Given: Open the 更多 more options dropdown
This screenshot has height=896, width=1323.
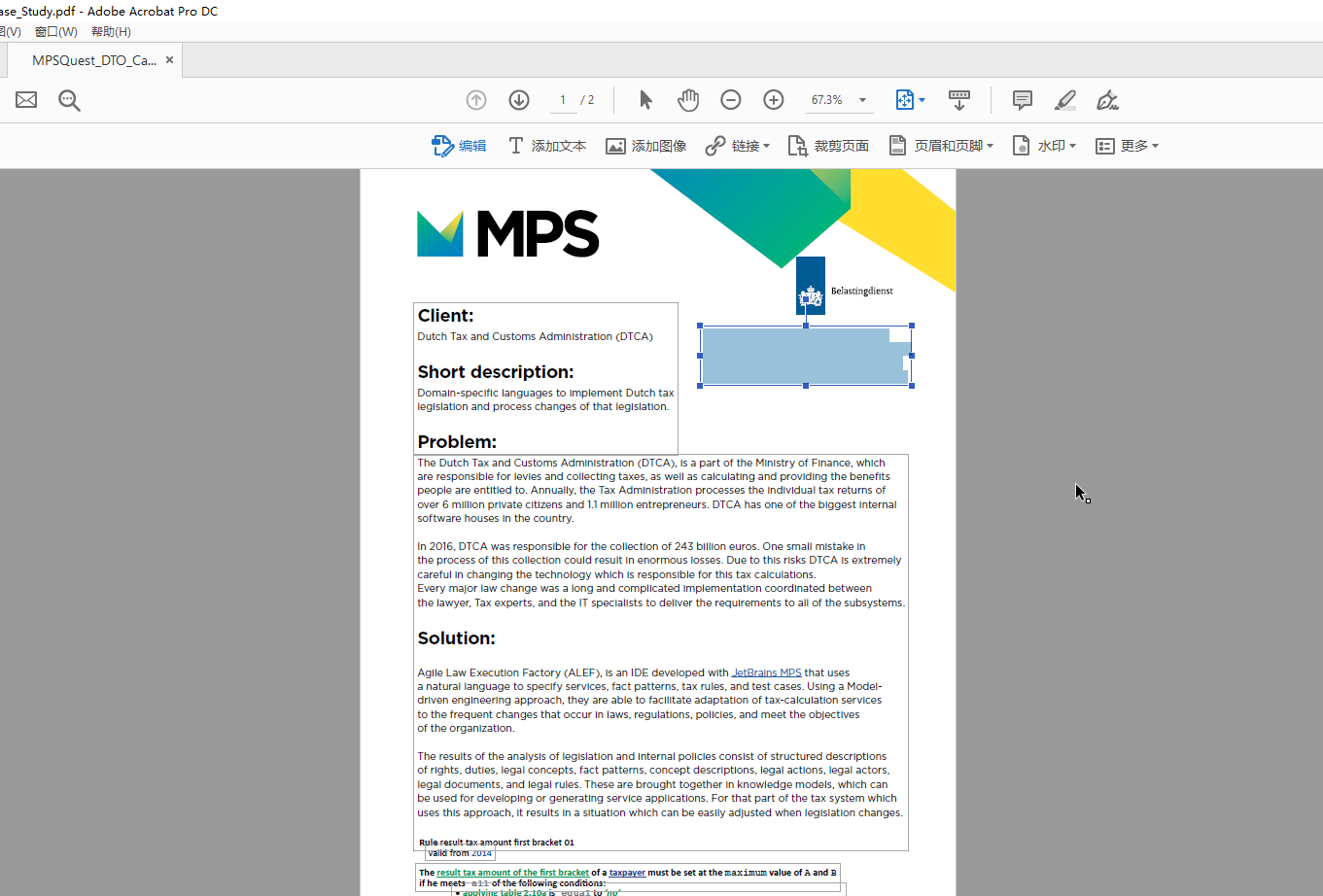Looking at the screenshot, I should (1128, 146).
